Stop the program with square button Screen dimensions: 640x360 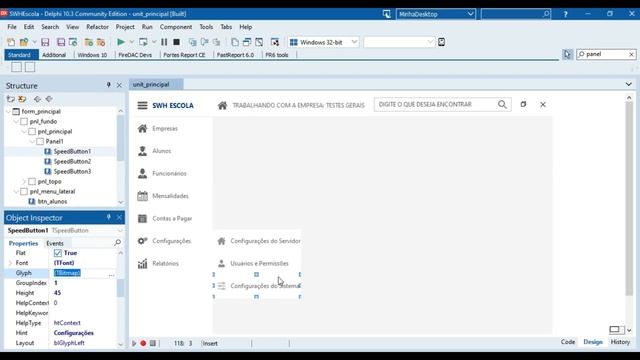[x=176, y=42]
